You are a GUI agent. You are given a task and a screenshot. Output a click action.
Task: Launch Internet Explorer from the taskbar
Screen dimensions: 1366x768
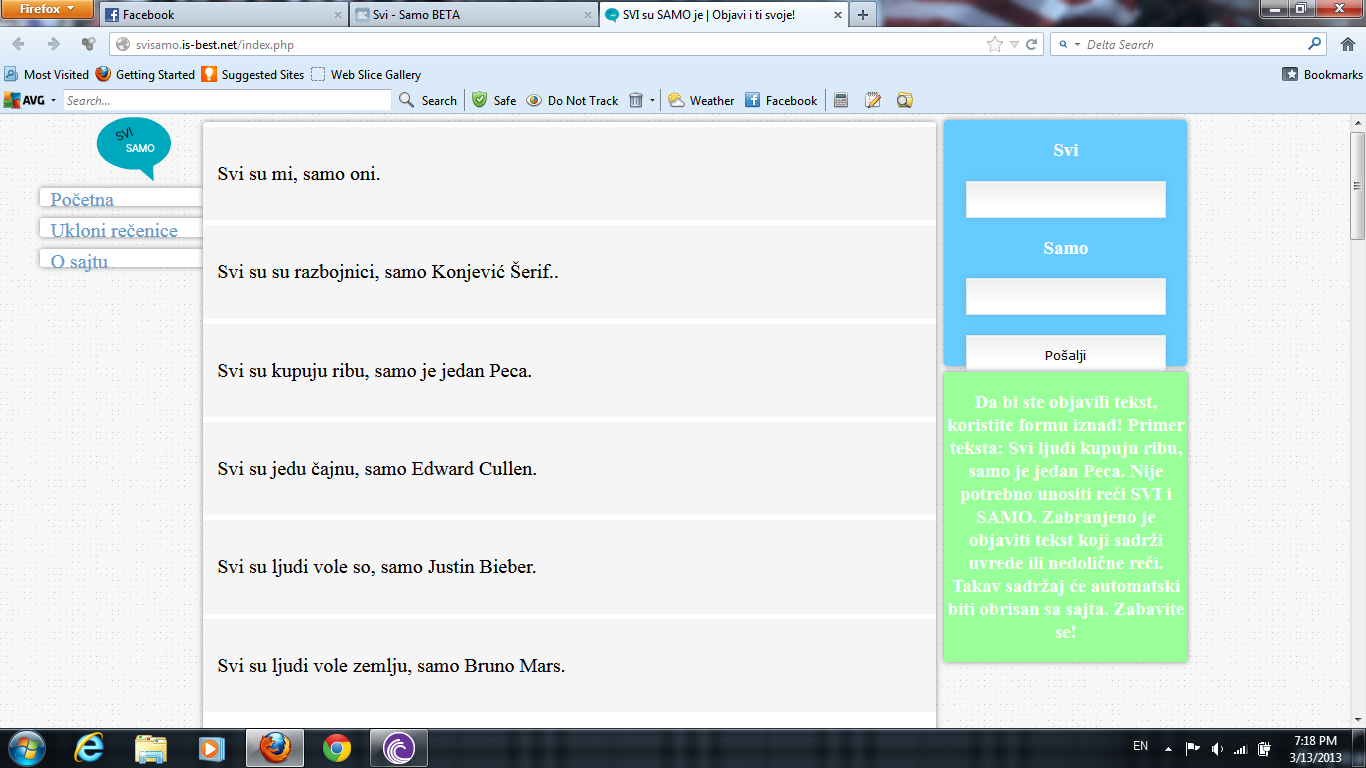coord(90,748)
